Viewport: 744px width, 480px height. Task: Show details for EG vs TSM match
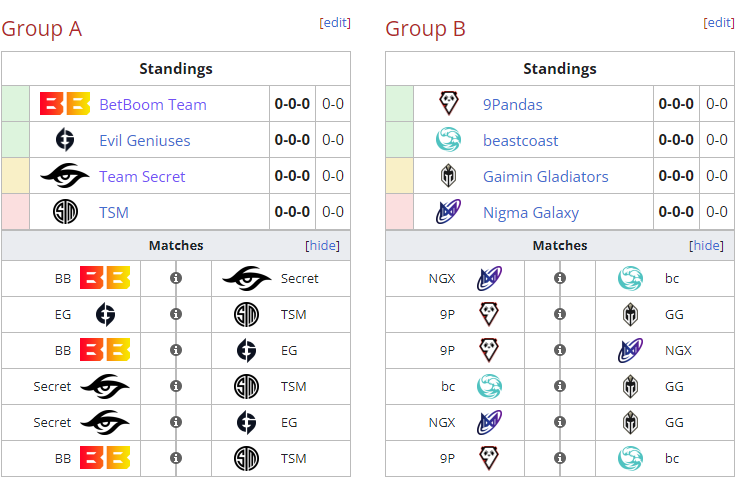176,314
